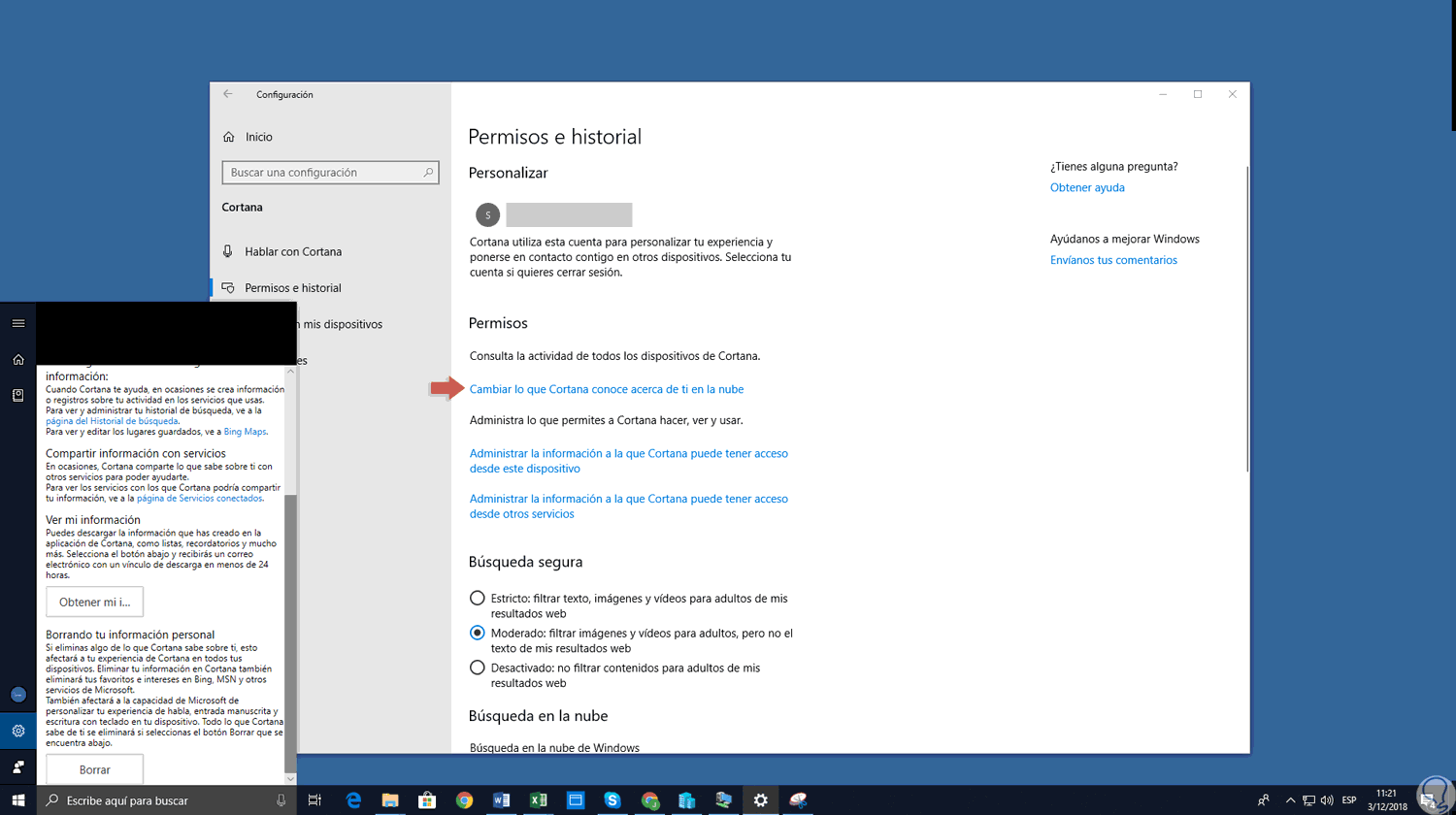Focus the taskbar 'Escribe aquí para buscar' box
1456x815 pixels.
point(166,800)
